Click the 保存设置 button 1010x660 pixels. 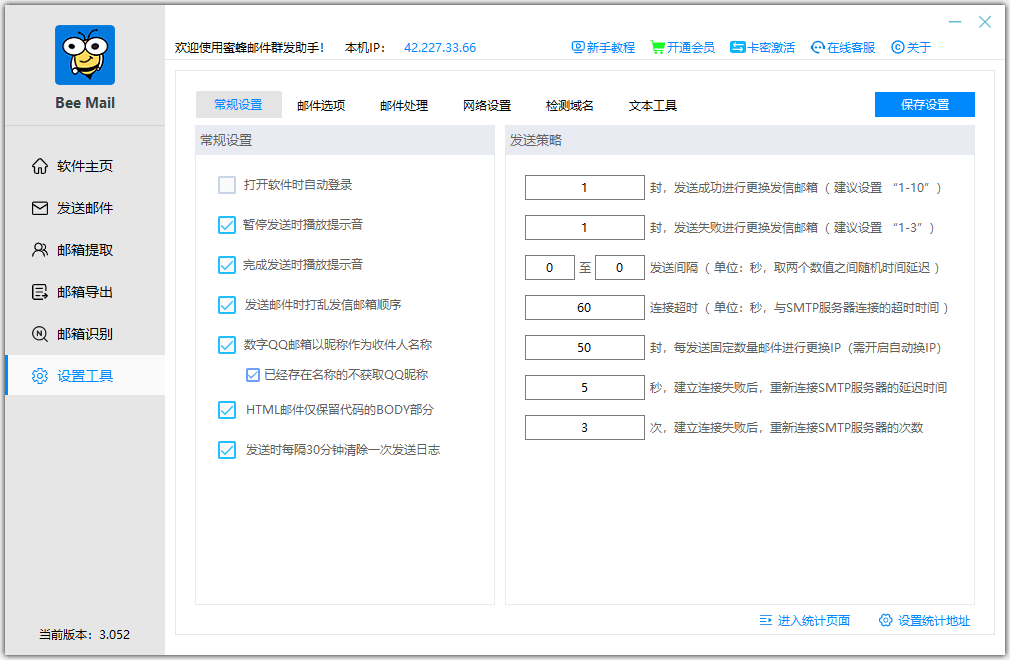[924, 105]
